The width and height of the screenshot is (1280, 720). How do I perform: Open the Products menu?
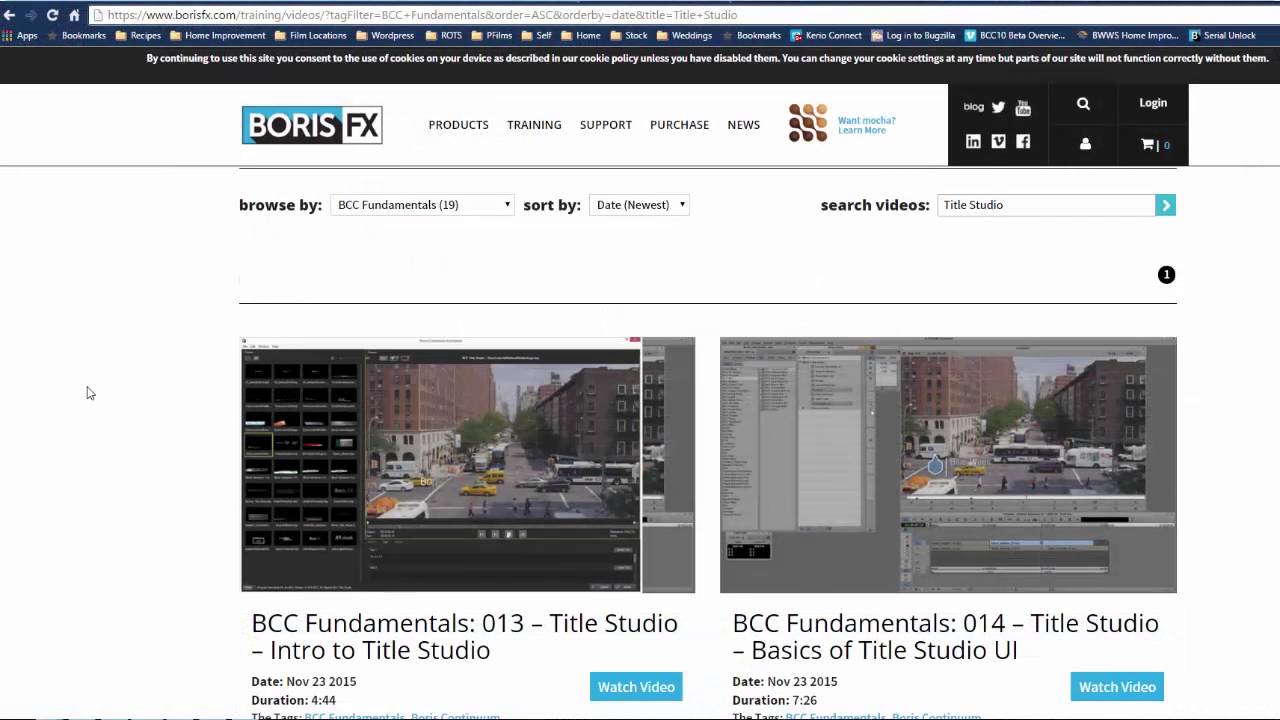coord(458,125)
